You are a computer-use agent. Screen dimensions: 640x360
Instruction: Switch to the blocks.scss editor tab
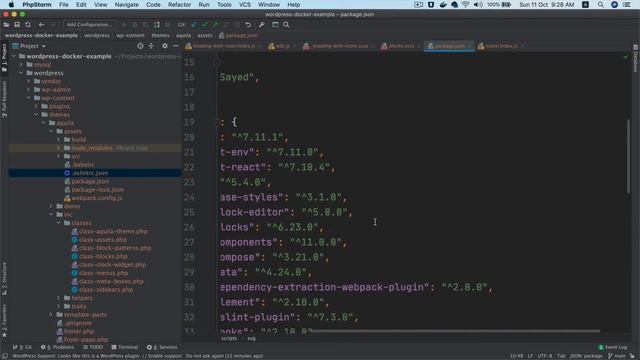click(x=401, y=46)
